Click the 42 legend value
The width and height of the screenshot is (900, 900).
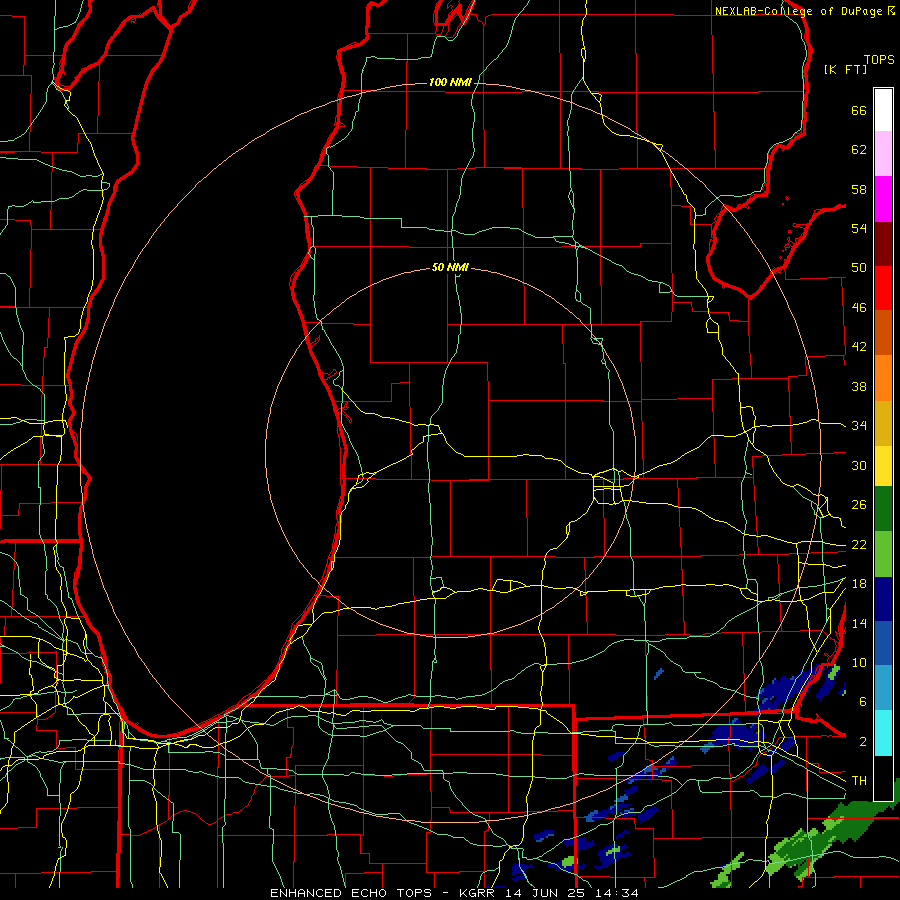859,347
